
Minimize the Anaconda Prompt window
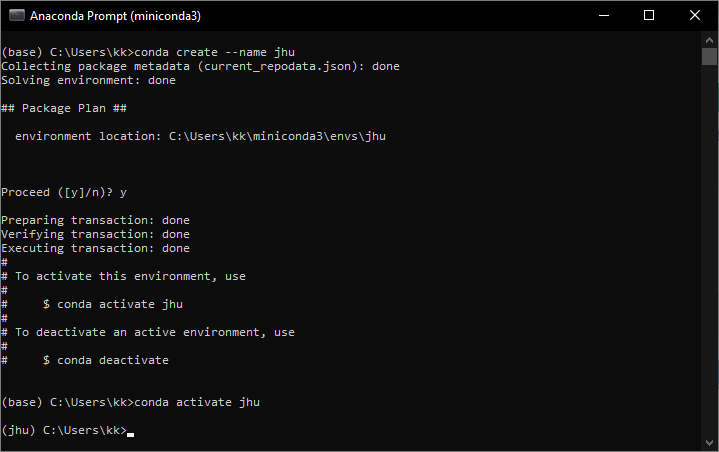(x=604, y=15)
